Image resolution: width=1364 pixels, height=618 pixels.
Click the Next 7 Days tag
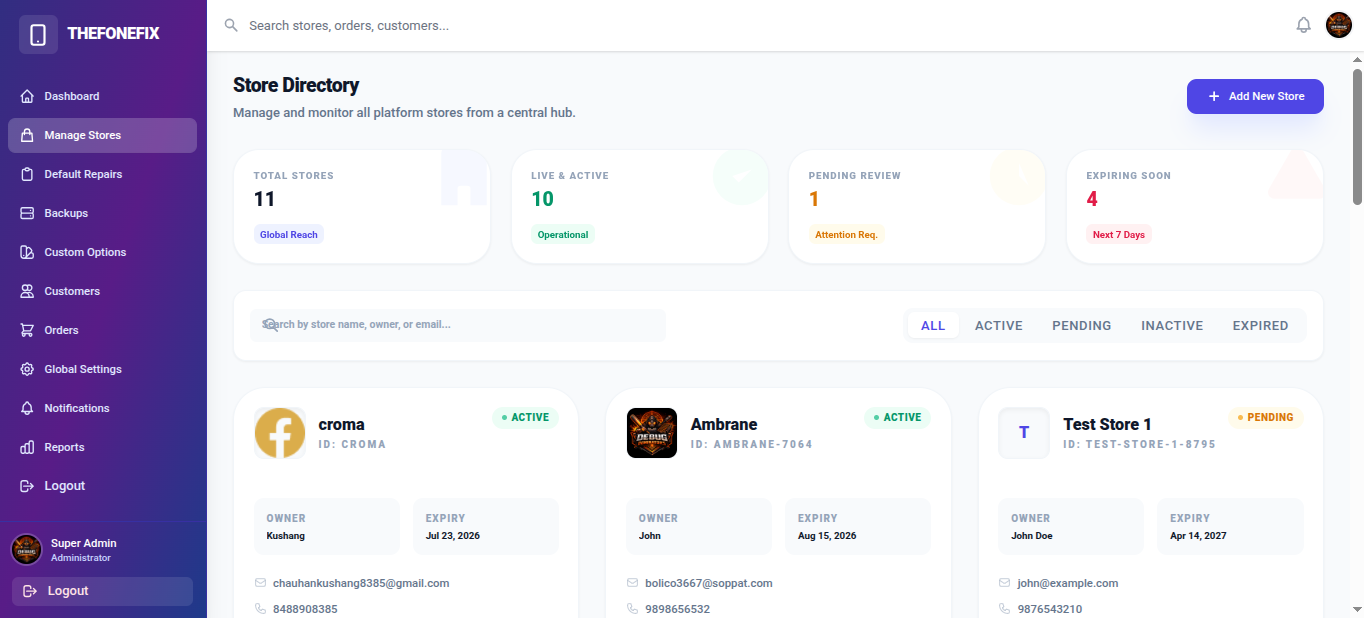1119,235
